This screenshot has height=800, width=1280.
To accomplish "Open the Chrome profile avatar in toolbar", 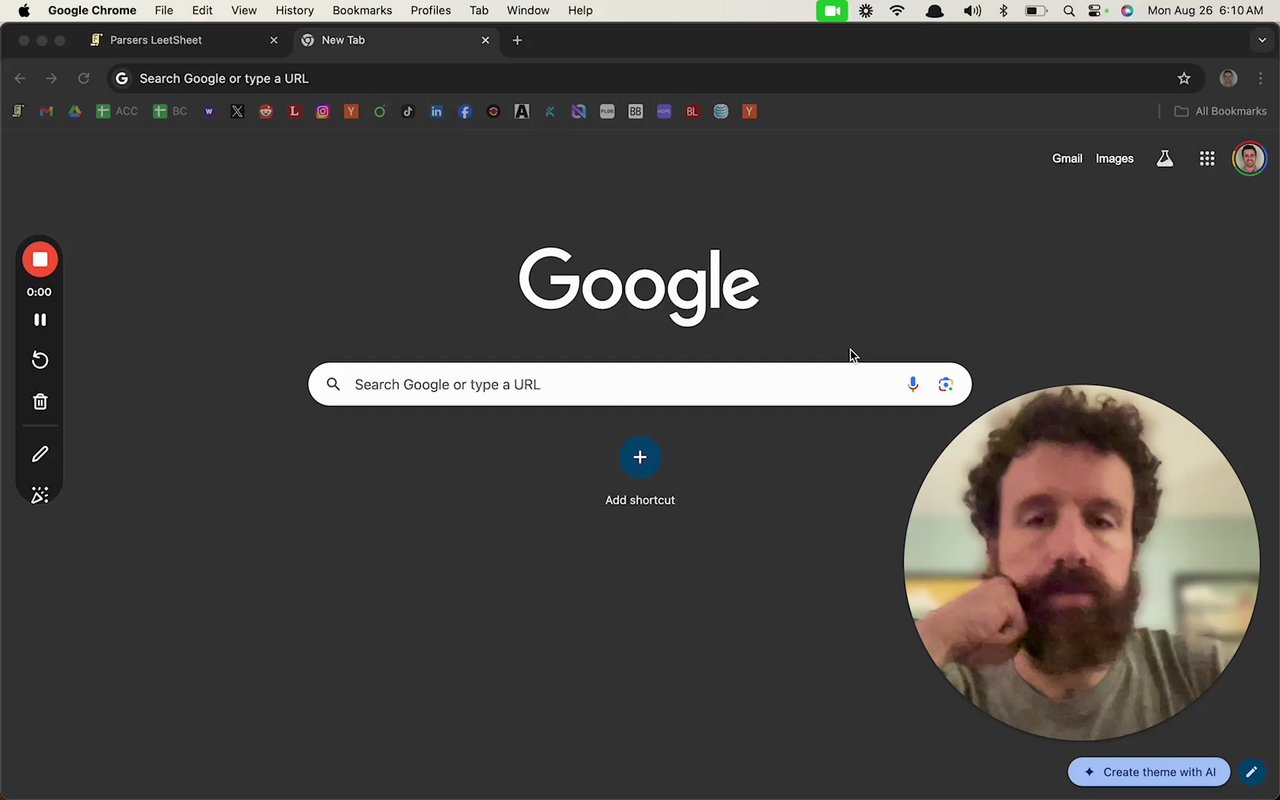I will (x=1229, y=79).
